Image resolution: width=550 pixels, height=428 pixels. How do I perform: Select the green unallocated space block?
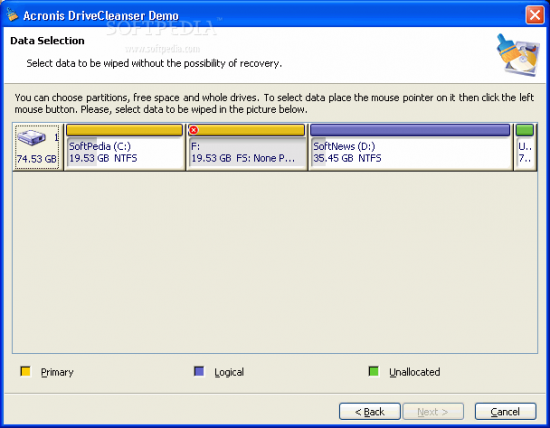(x=525, y=147)
